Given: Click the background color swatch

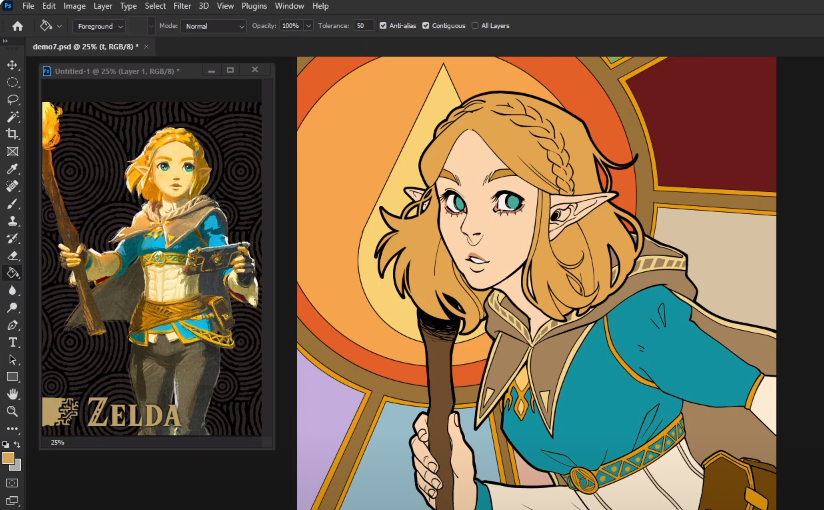Looking at the screenshot, I should pos(18,466).
